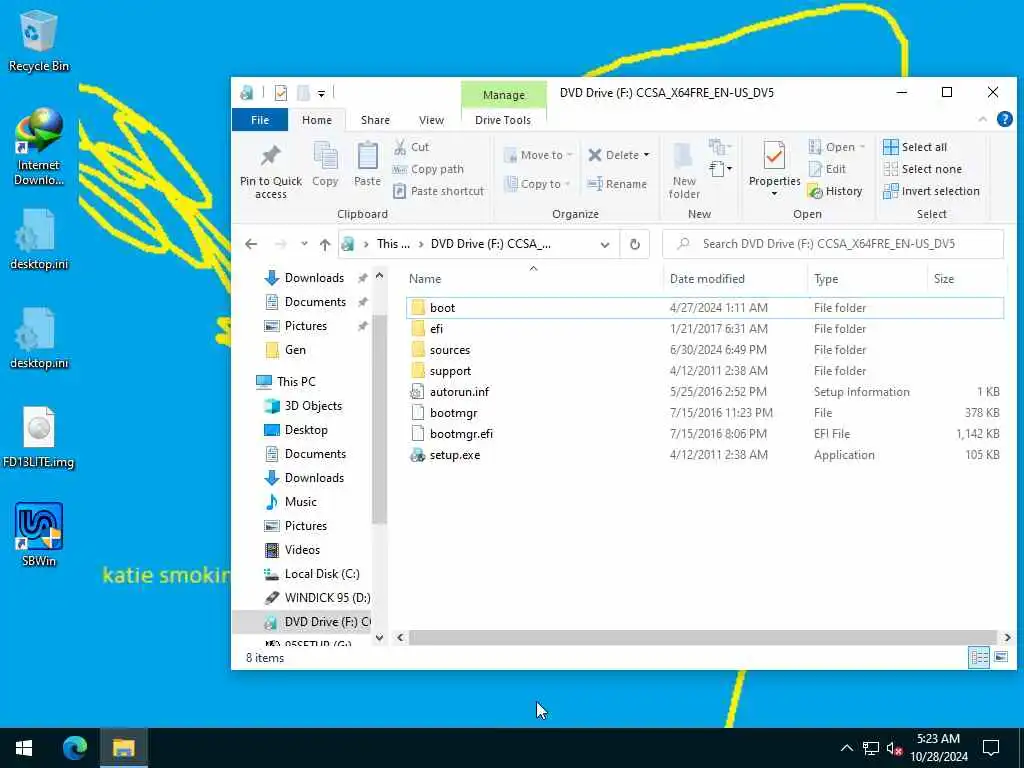Screen dimensions: 1024x768
Task: Open the Copy to dropdown
Action: (x=538, y=184)
